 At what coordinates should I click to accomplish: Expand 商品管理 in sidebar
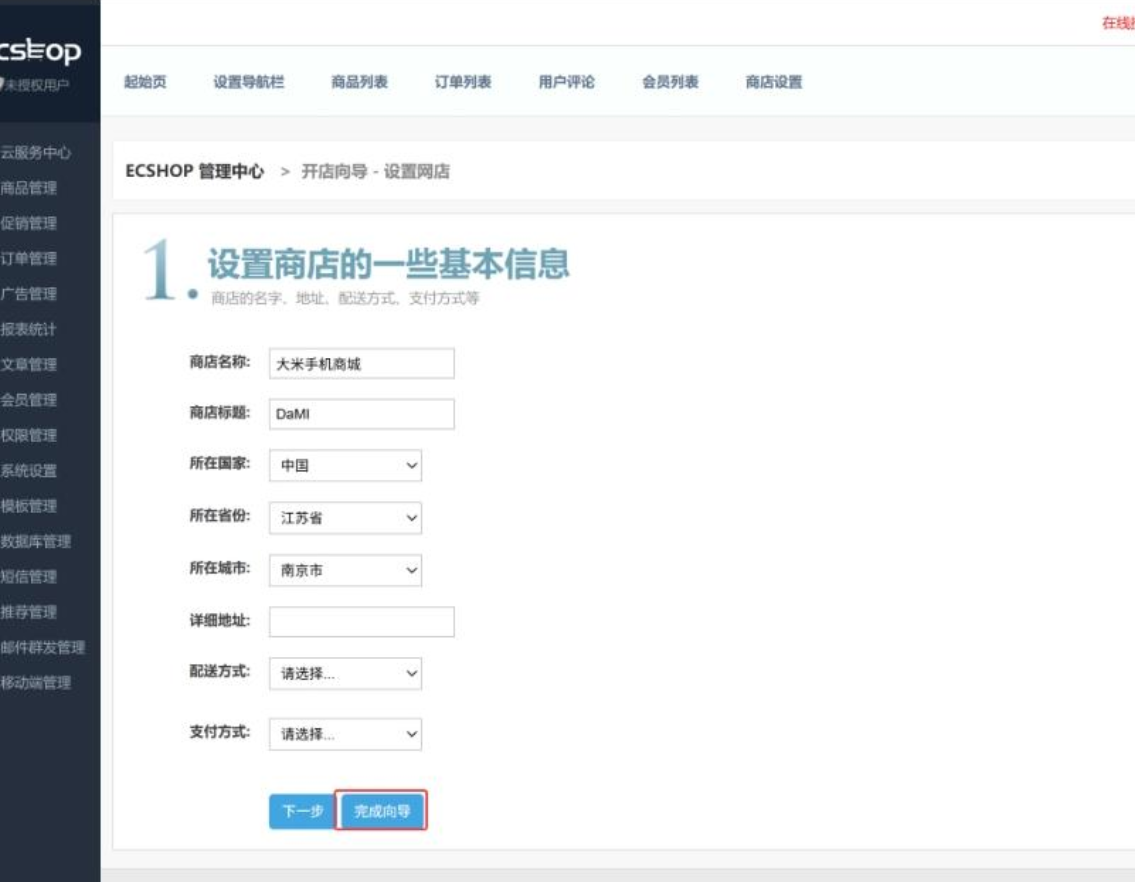(29, 188)
